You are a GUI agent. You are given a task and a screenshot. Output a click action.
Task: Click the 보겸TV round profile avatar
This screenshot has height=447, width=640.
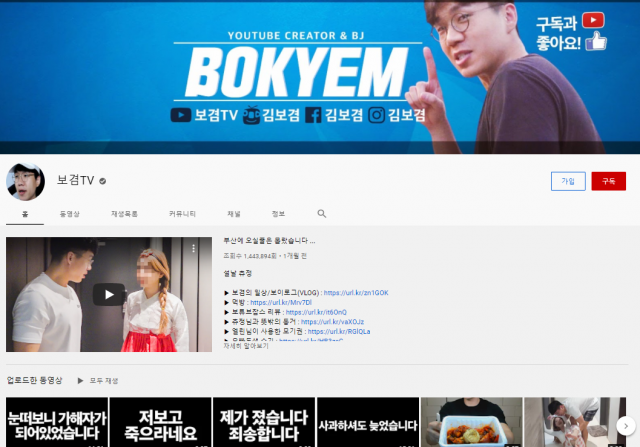click(25, 182)
